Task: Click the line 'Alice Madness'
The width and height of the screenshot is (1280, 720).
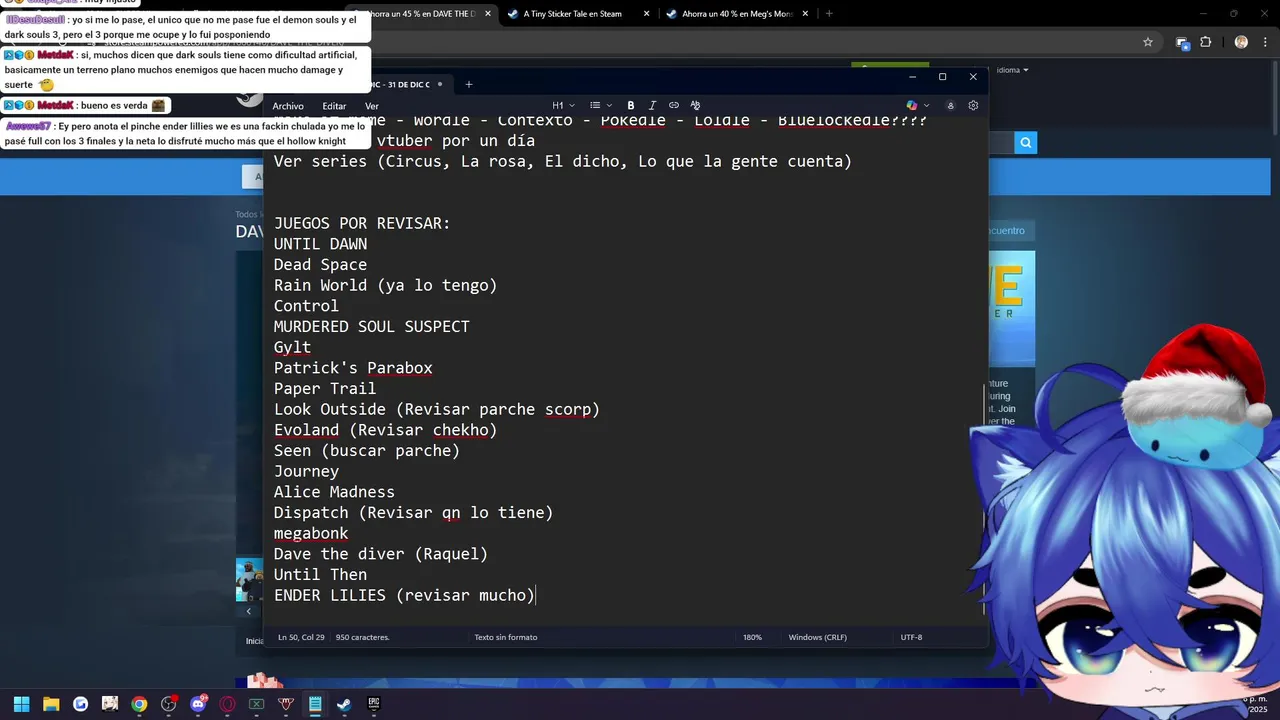Action: 334,492
